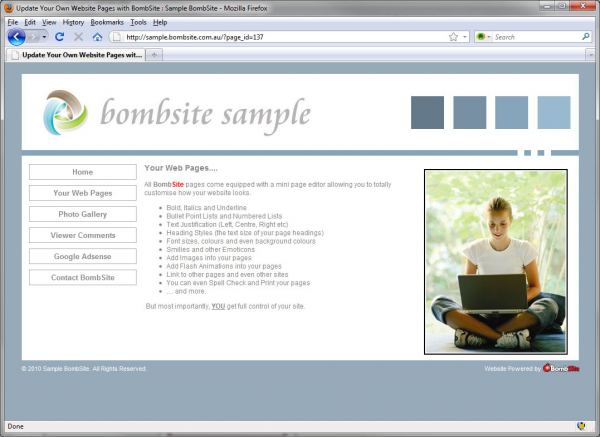Open the Google Adsense nav button
Image resolution: width=600 pixels, height=437 pixels.
[83, 256]
